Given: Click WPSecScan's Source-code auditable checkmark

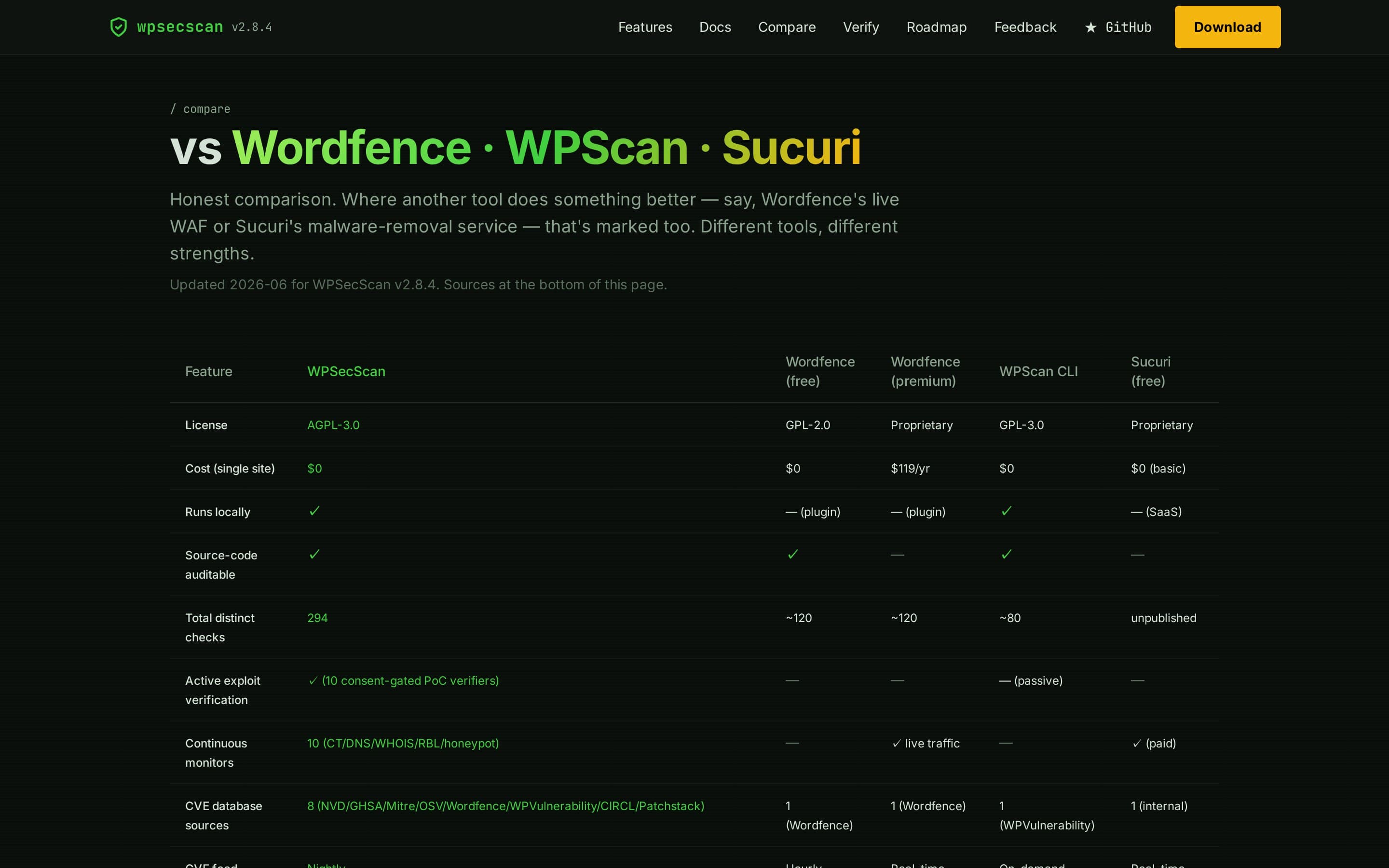Looking at the screenshot, I should (x=314, y=554).
